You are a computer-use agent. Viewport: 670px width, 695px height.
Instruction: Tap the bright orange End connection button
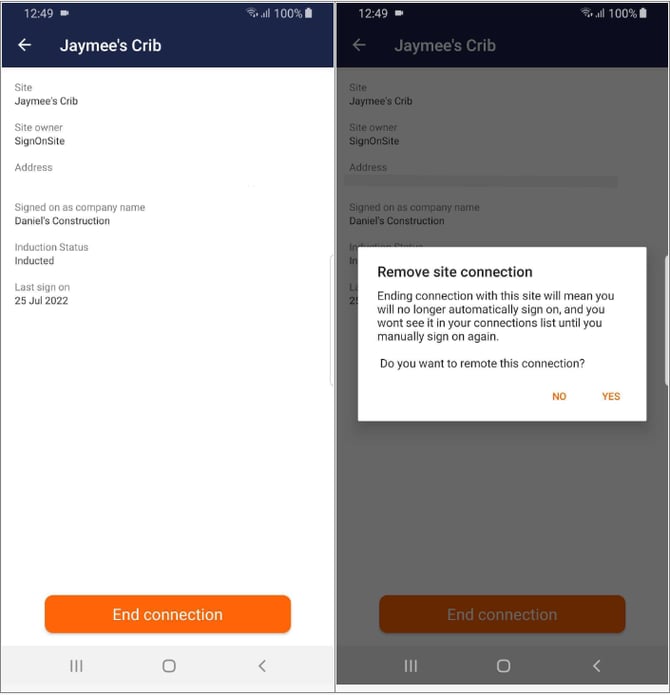pyautogui.click(x=168, y=614)
